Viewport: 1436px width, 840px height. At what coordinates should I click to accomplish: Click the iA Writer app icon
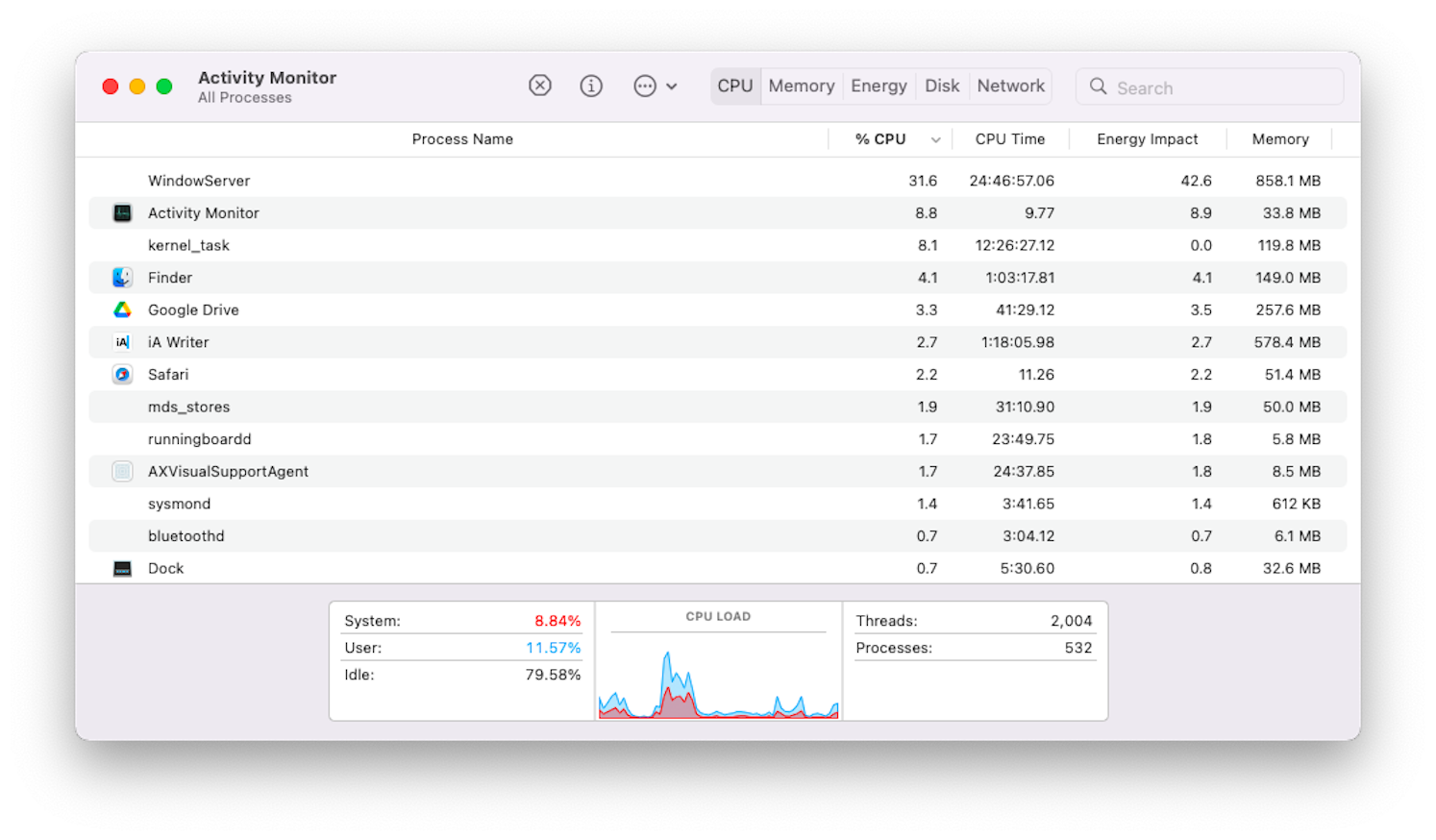(x=122, y=341)
